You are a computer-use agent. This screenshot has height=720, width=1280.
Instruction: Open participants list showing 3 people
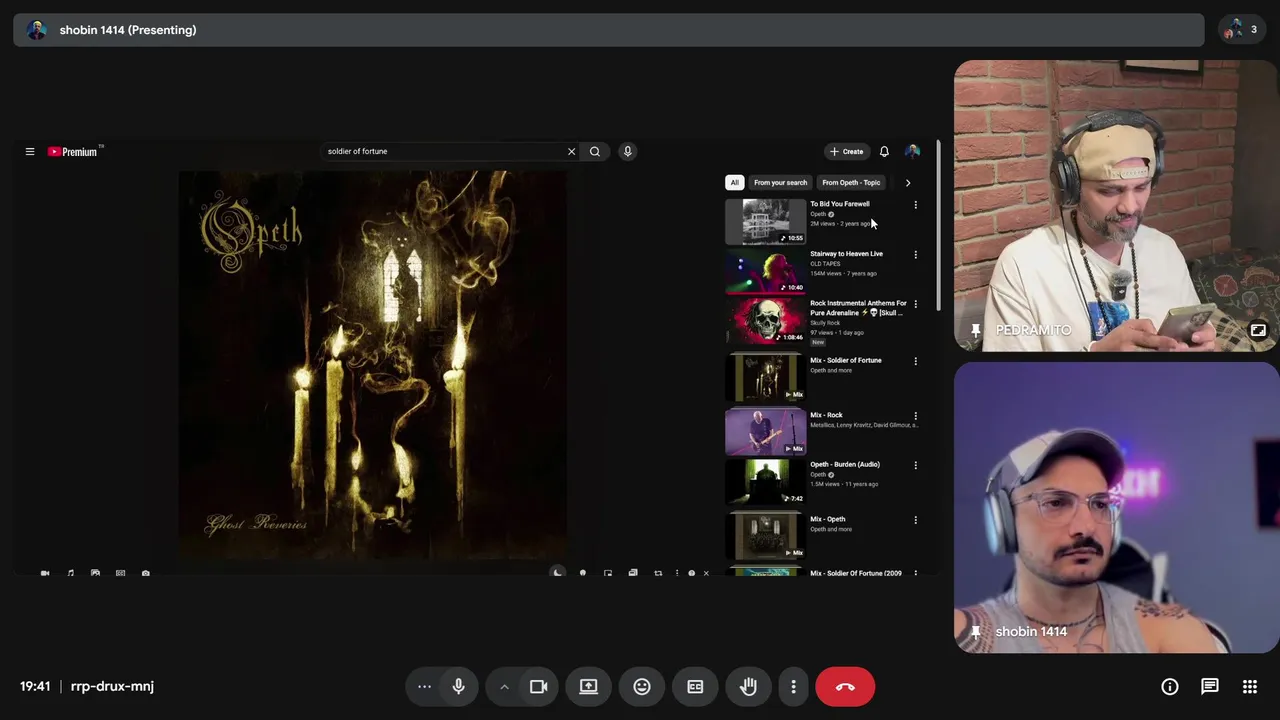pyautogui.click(x=1243, y=30)
